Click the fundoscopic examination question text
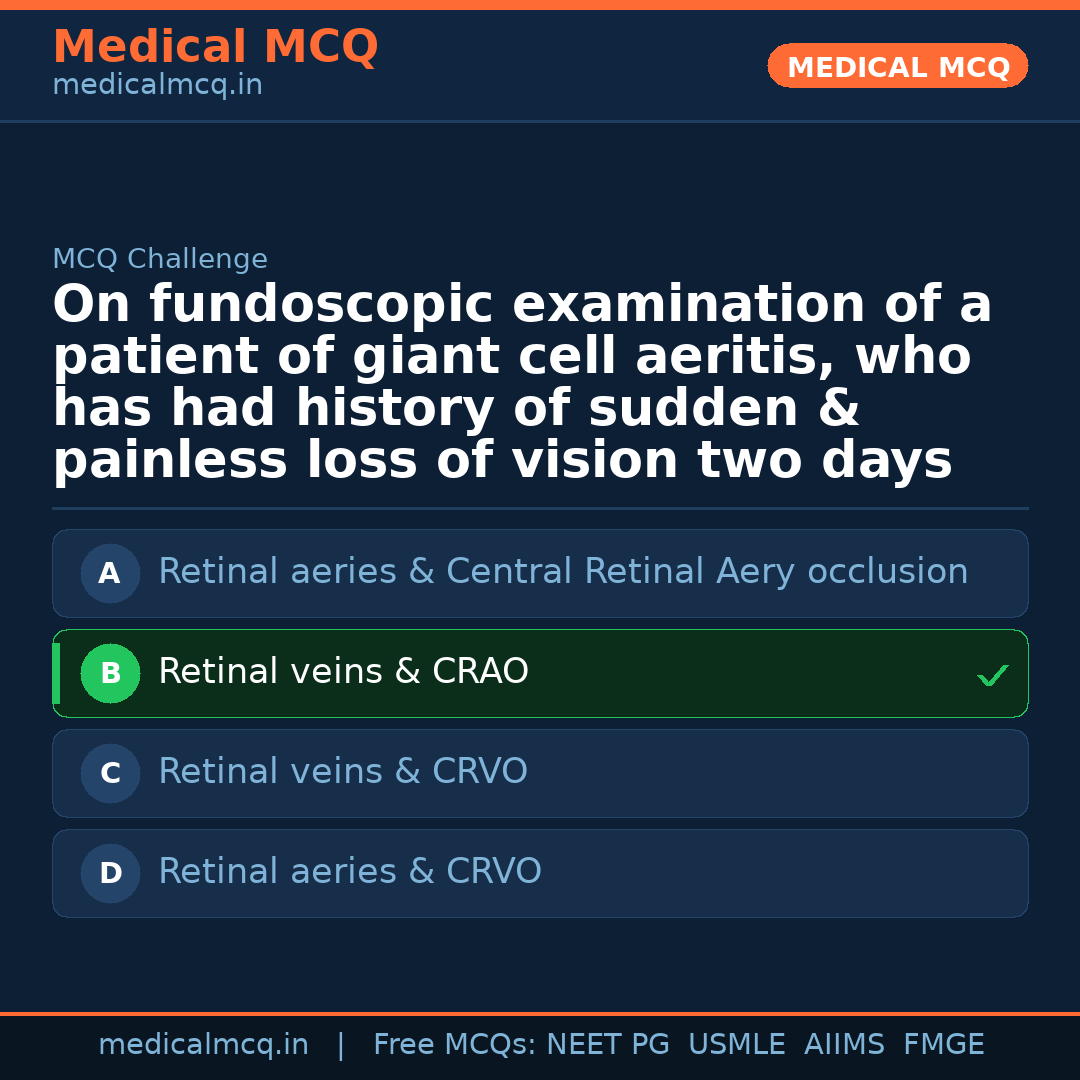The width and height of the screenshot is (1080, 1080). (520, 384)
